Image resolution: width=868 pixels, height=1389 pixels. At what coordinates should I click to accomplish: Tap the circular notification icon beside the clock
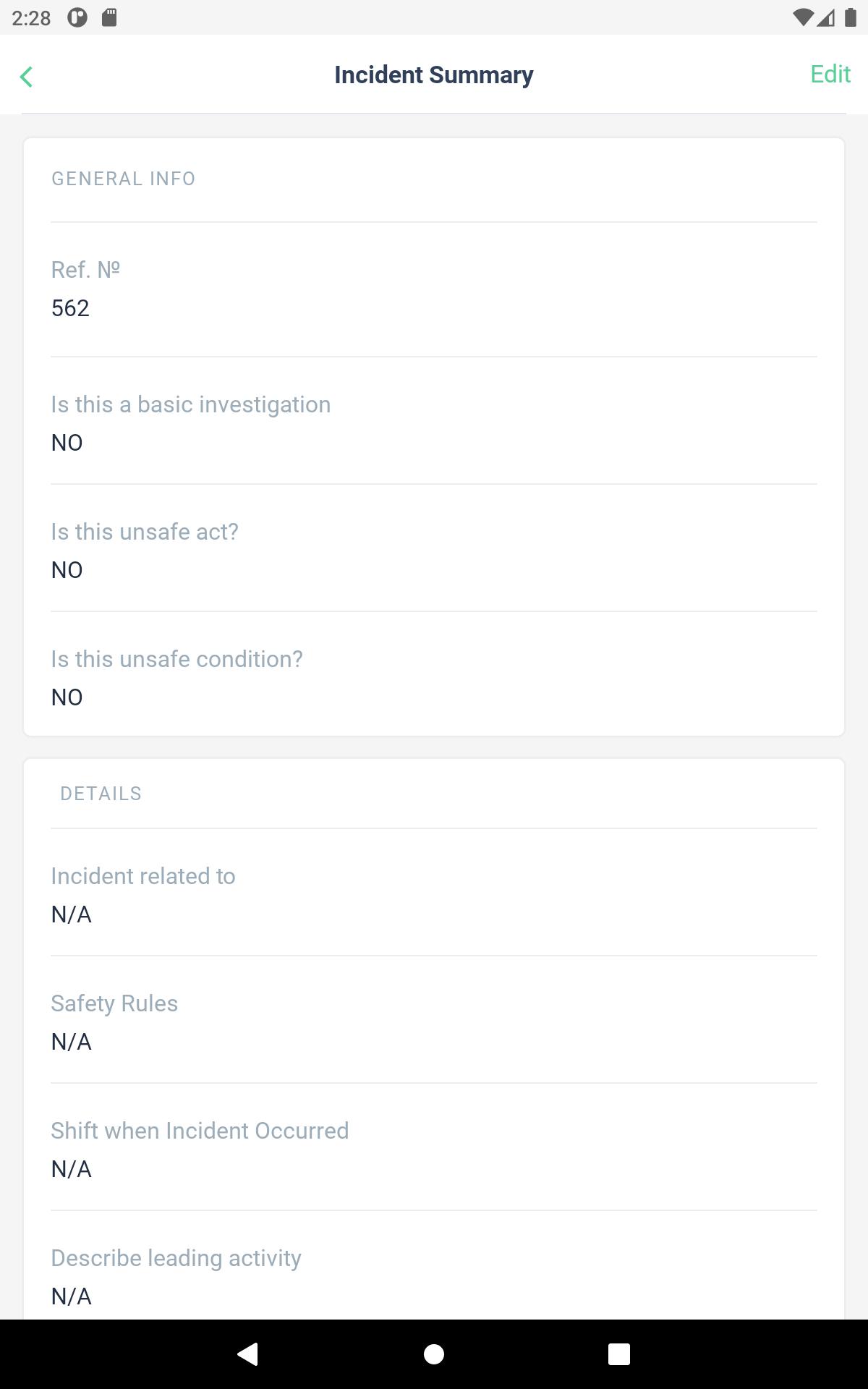[77, 17]
